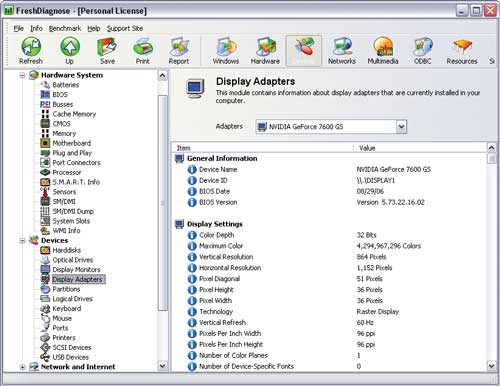
Task: Select Plug and Play tree item
Action: tap(72, 153)
